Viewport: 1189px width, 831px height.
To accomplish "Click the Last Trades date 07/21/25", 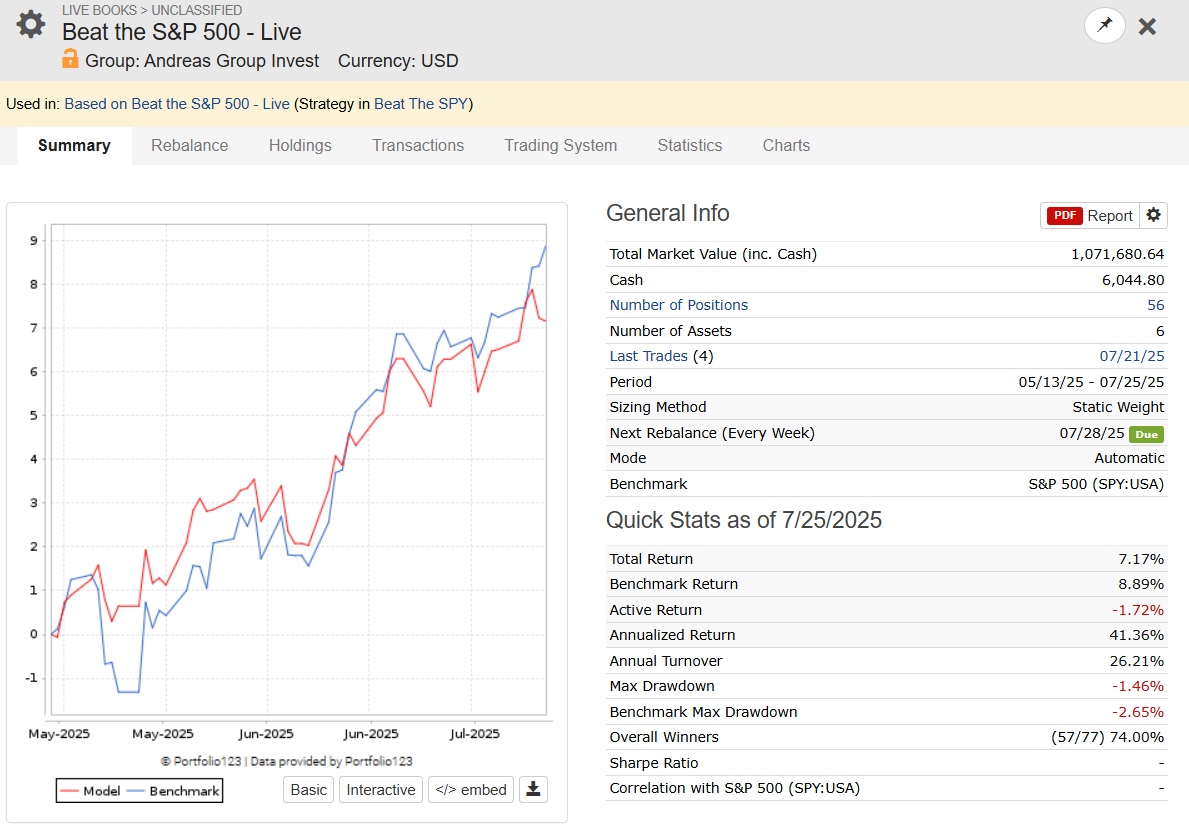I will click(1131, 356).
